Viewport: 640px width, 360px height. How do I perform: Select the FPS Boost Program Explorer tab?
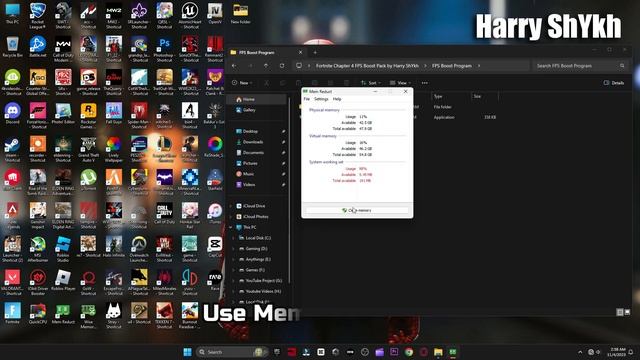(267, 53)
